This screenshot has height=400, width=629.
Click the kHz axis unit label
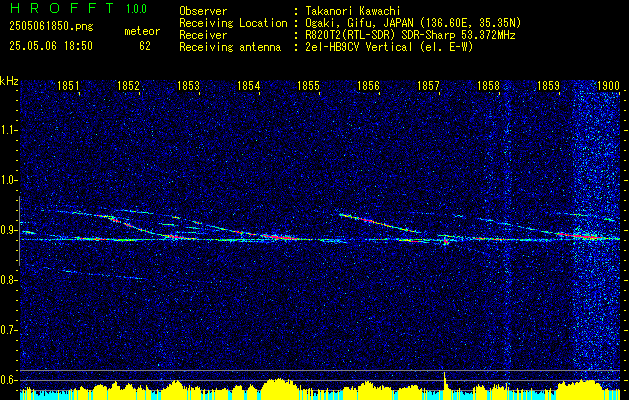click(x=9, y=81)
